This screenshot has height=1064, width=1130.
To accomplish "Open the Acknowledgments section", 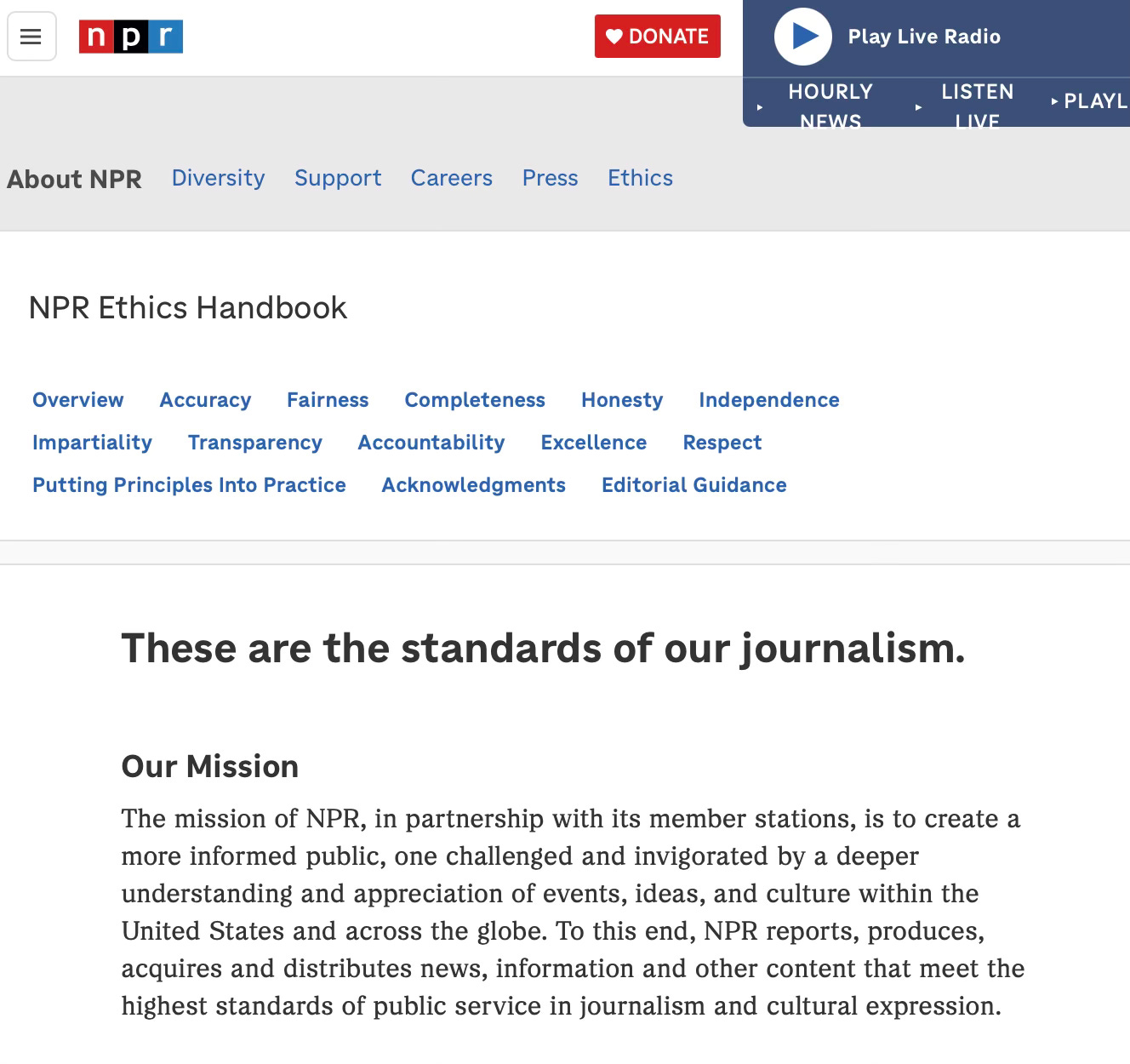I will click(x=474, y=485).
